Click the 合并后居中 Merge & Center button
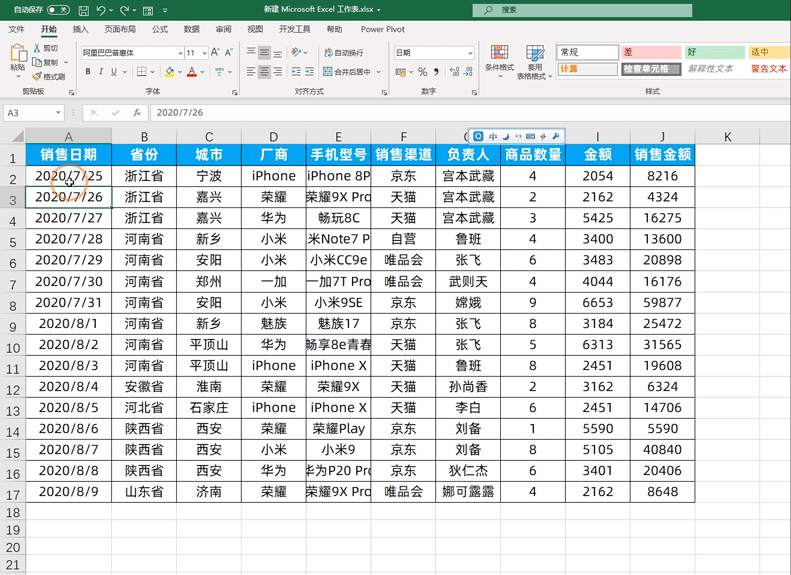Image resolution: width=791 pixels, height=575 pixels. [348, 72]
